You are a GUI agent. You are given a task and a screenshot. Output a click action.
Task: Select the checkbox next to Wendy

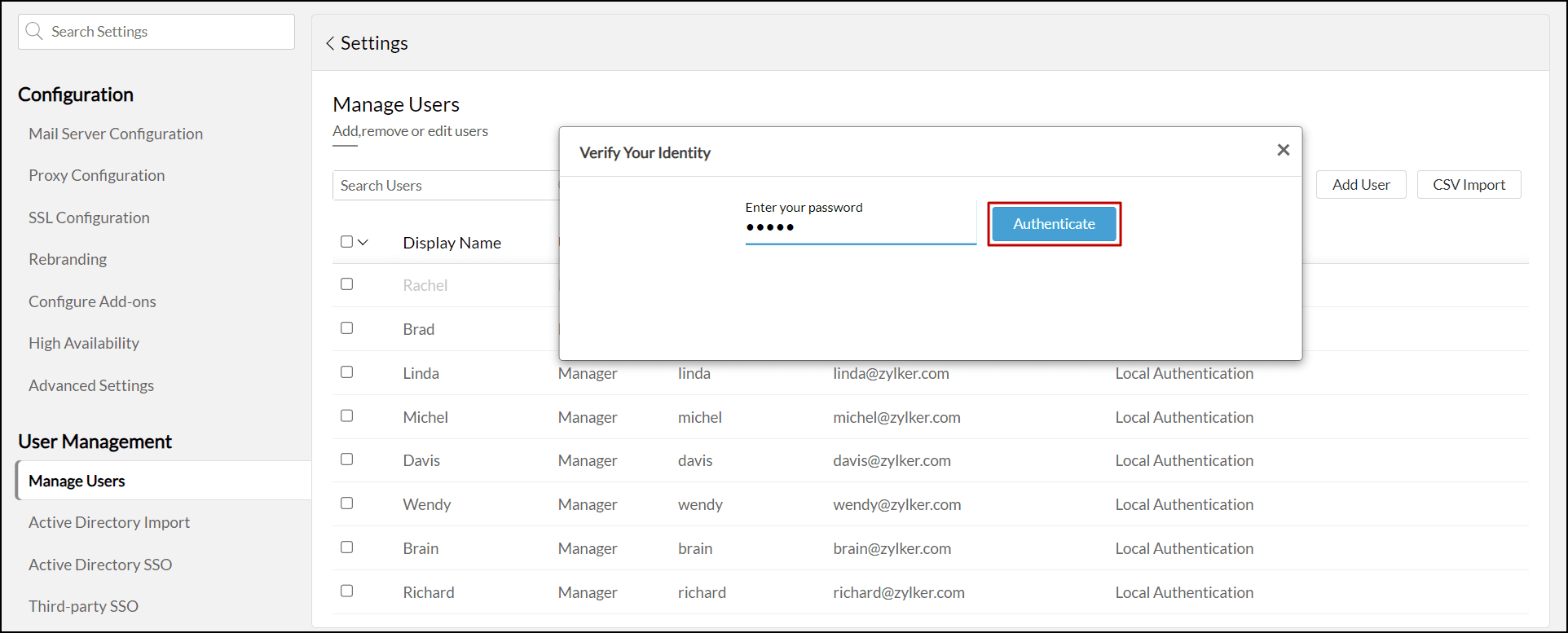(x=347, y=503)
